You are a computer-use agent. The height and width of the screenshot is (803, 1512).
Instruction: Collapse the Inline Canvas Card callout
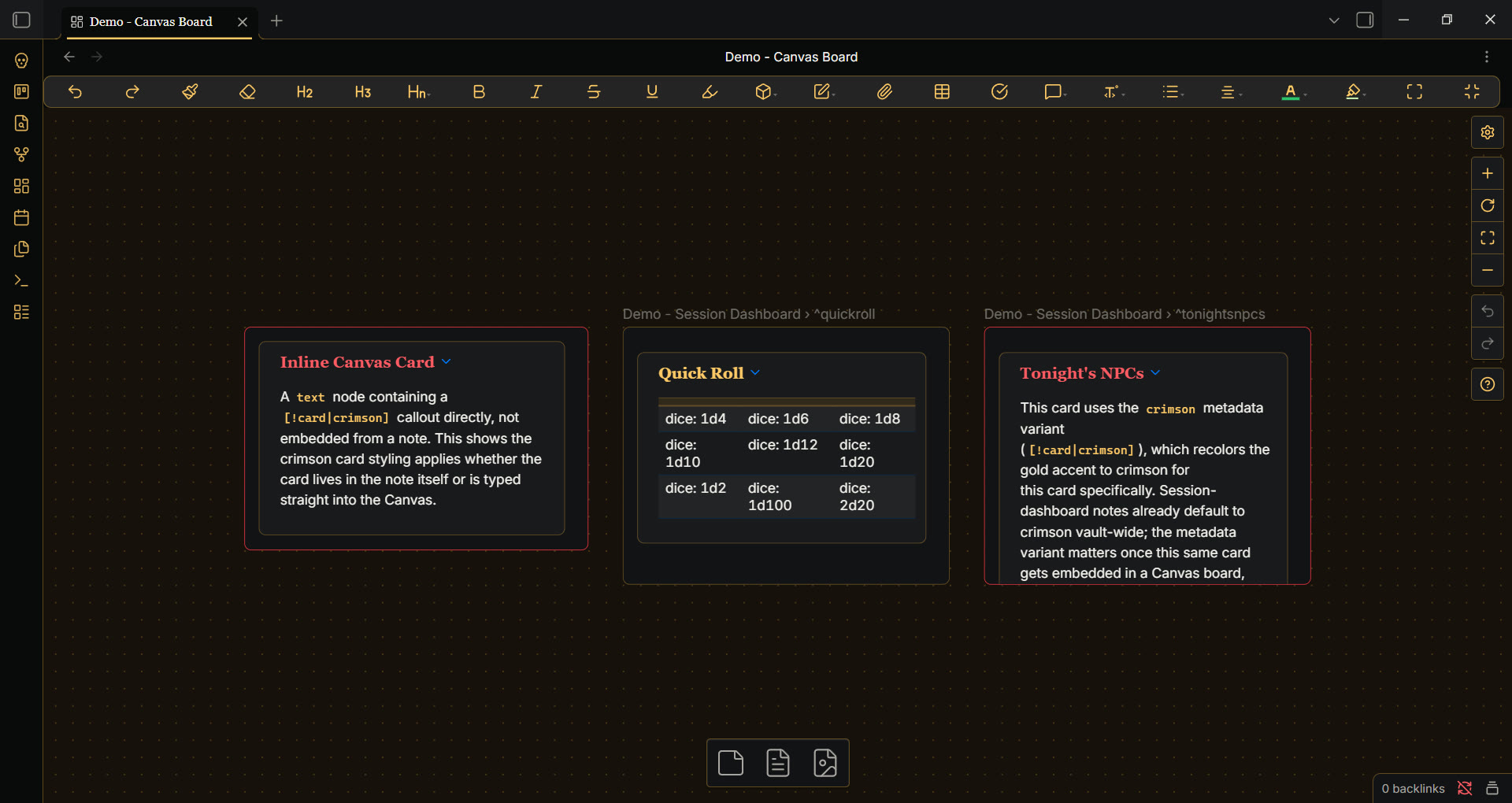coord(447,361)
